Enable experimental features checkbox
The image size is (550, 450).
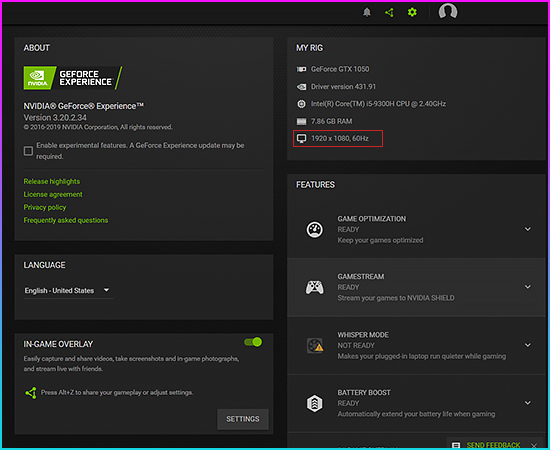(28, 151)
